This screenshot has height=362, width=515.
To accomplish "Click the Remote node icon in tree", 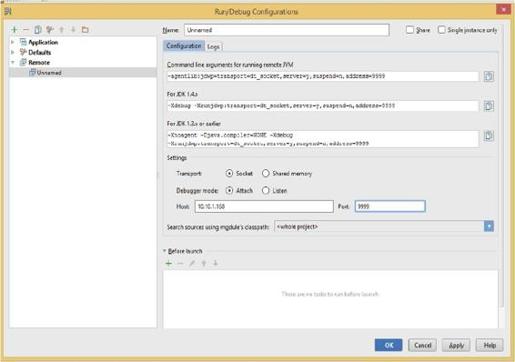I will point(23,62).
